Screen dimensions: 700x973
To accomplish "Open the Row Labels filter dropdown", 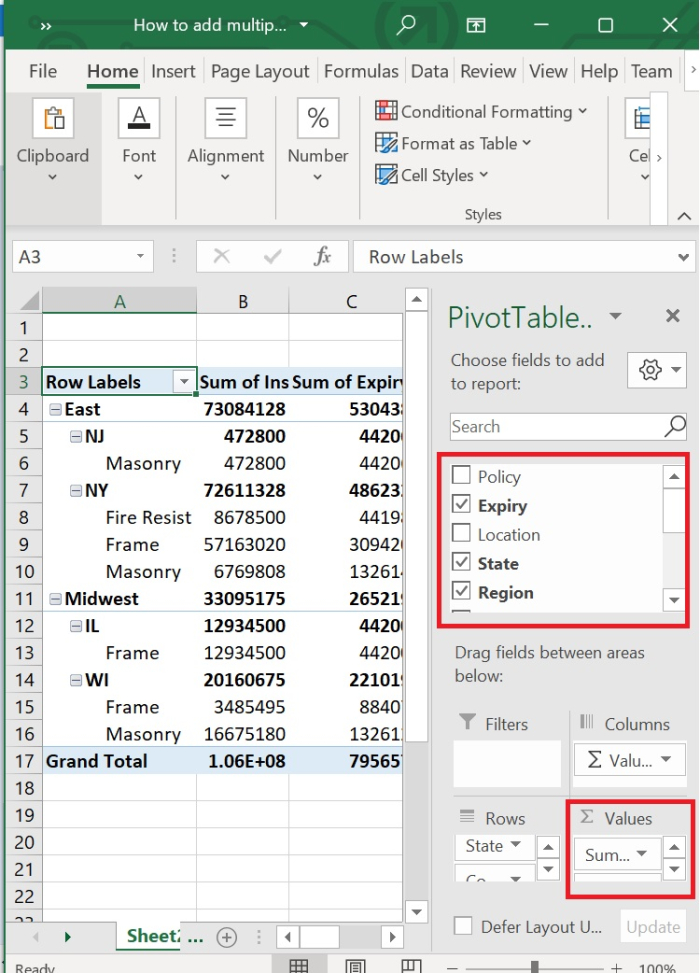I will tap(184, 382).
